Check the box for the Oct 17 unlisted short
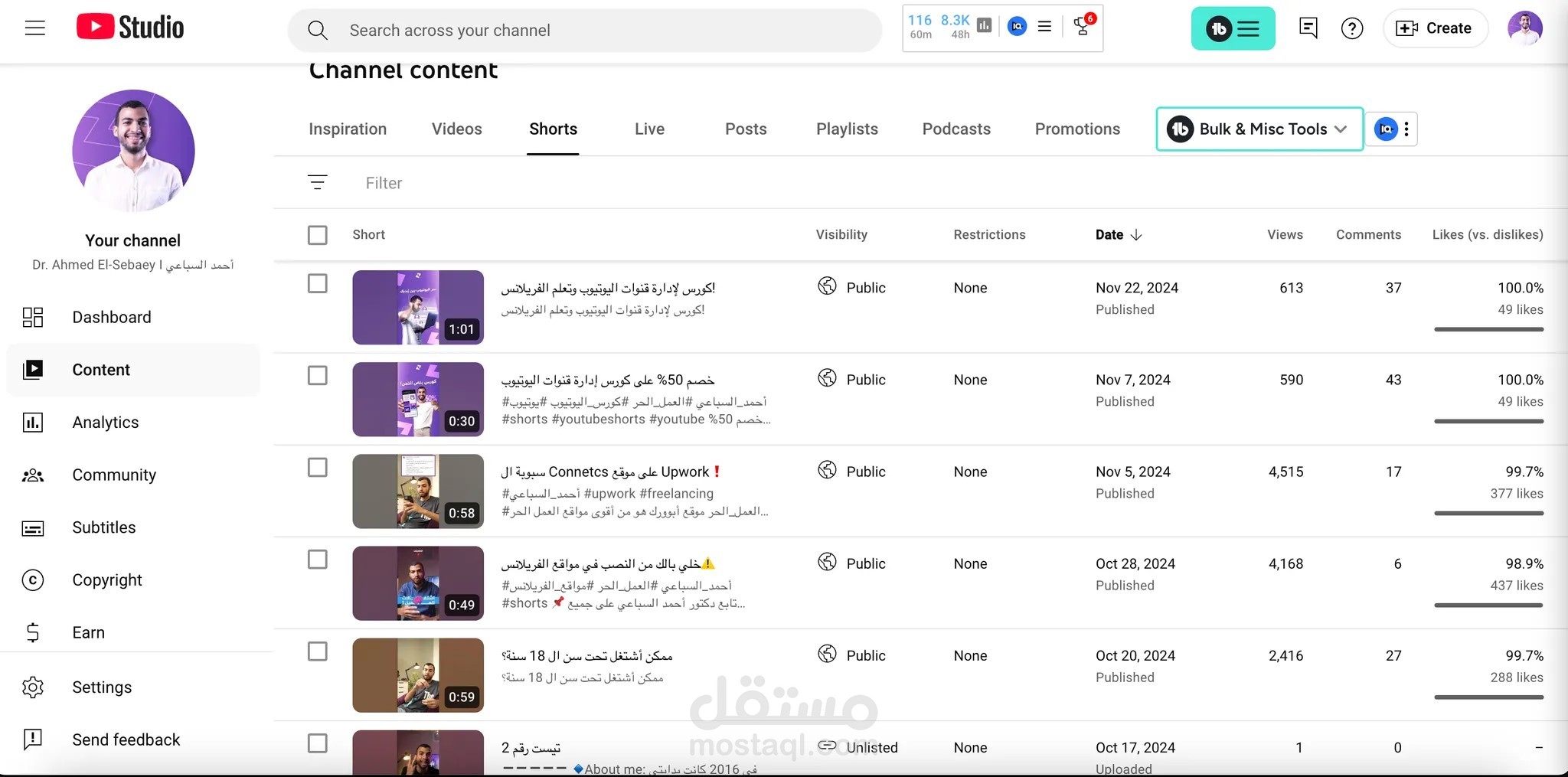This screenshot has height=777, width=1568. pos(317,743)
